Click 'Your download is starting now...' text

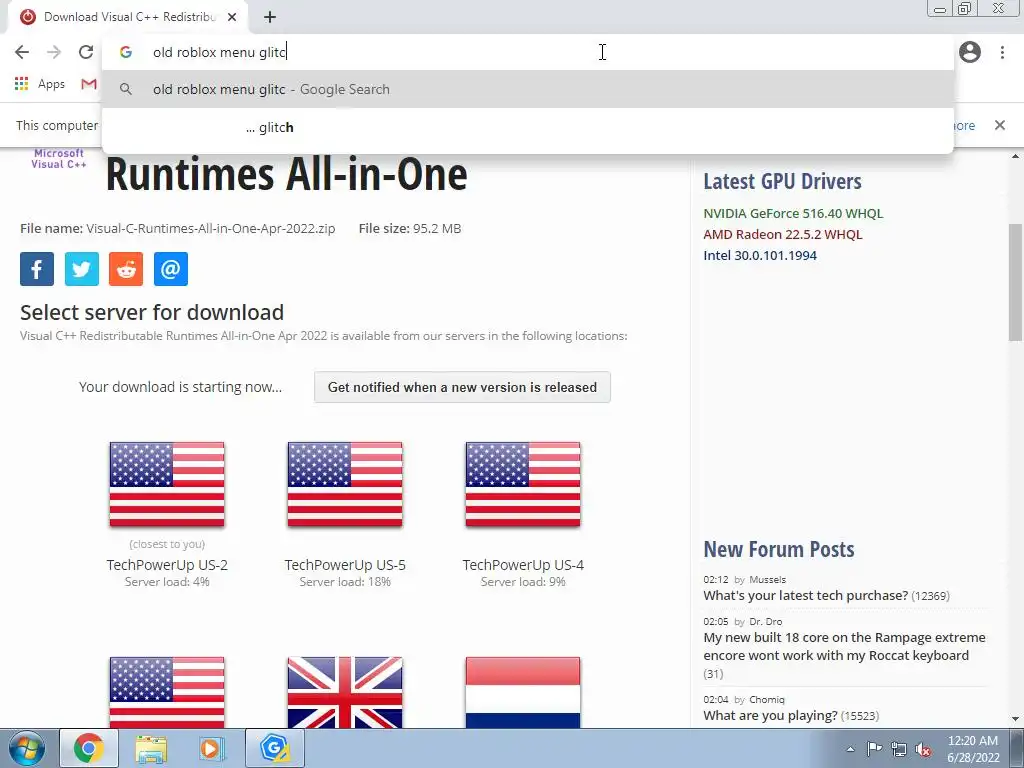point(180,387)
